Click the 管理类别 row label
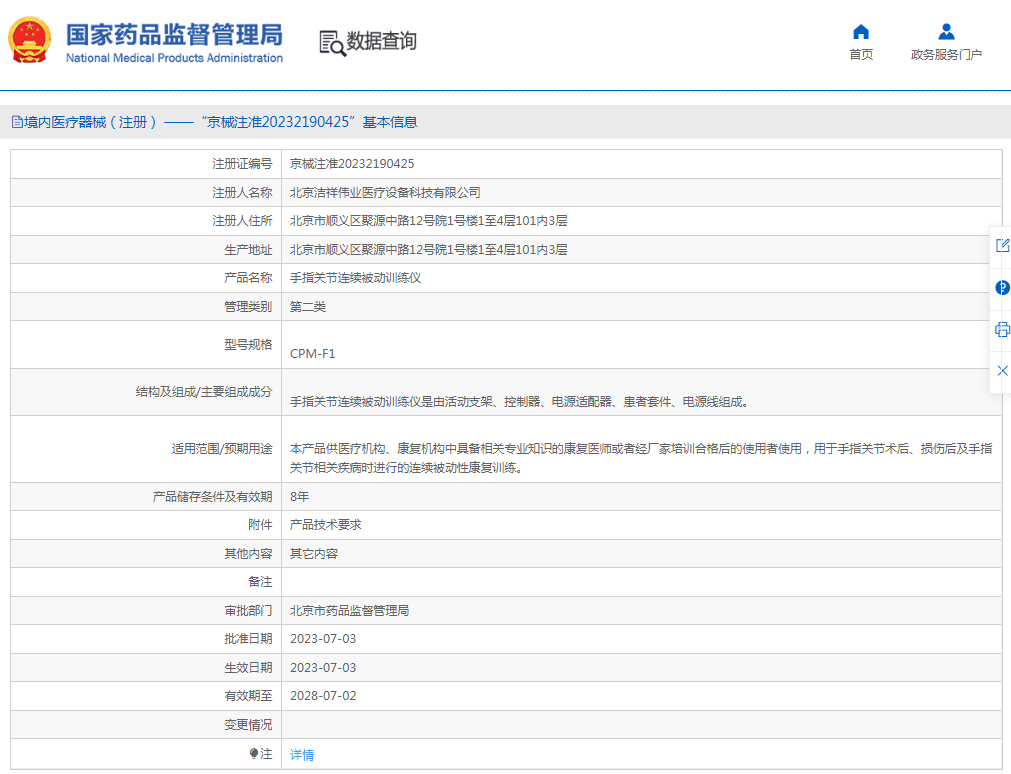 click(248, 307)
